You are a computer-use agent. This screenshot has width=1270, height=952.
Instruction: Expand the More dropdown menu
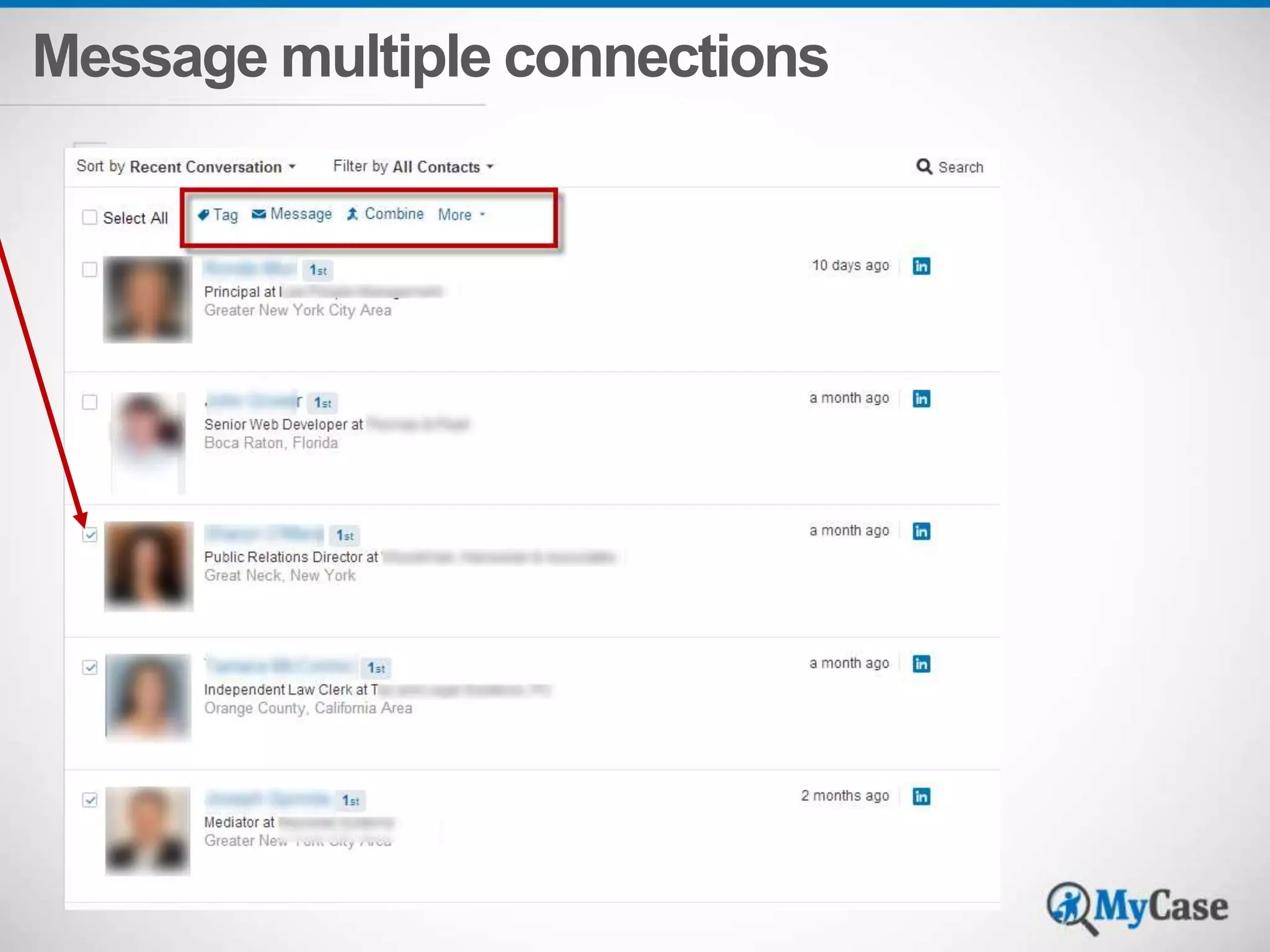pyautogui.click(x=461, y=214)
